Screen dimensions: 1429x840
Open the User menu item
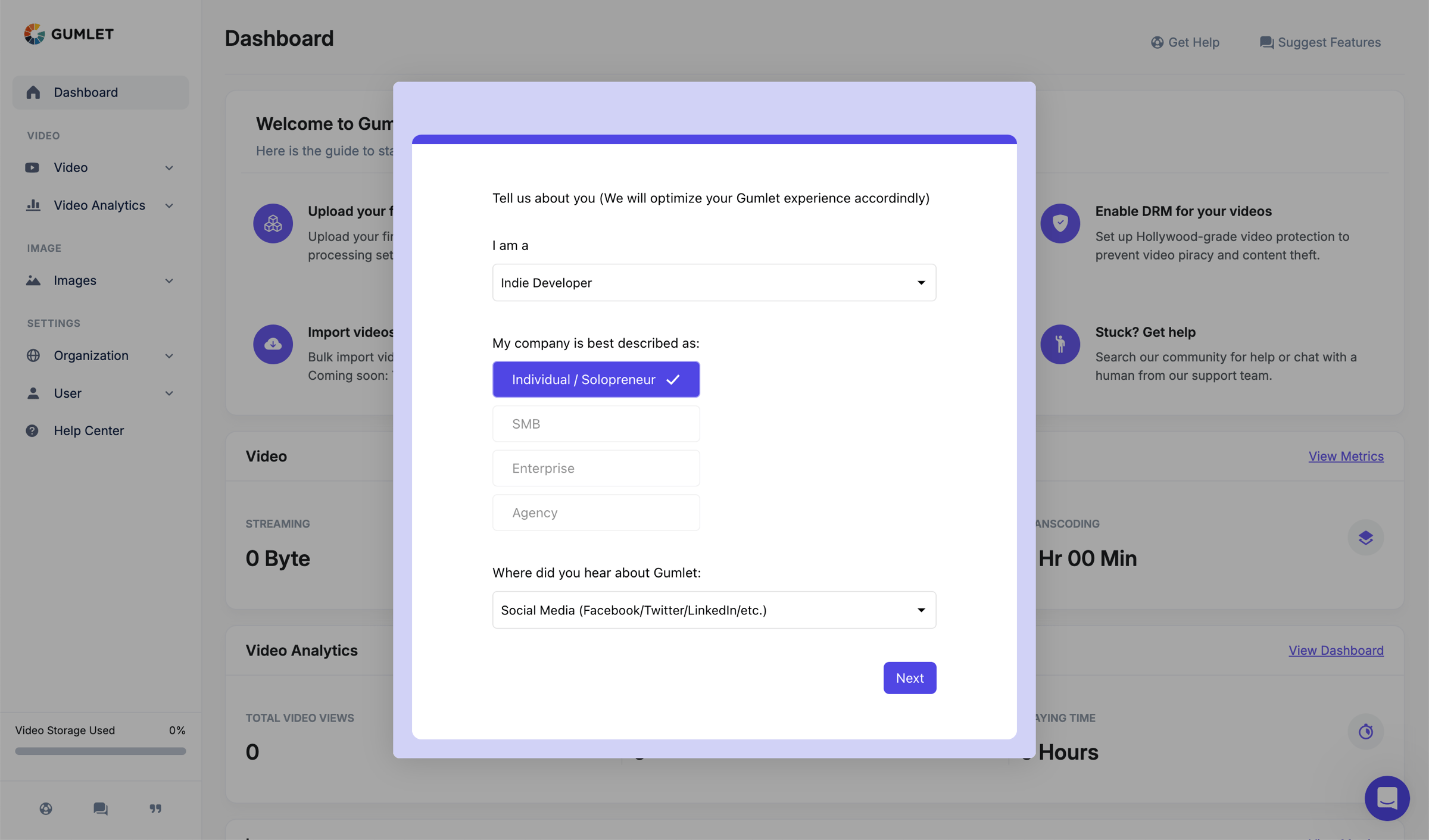[x=101, y=393]
